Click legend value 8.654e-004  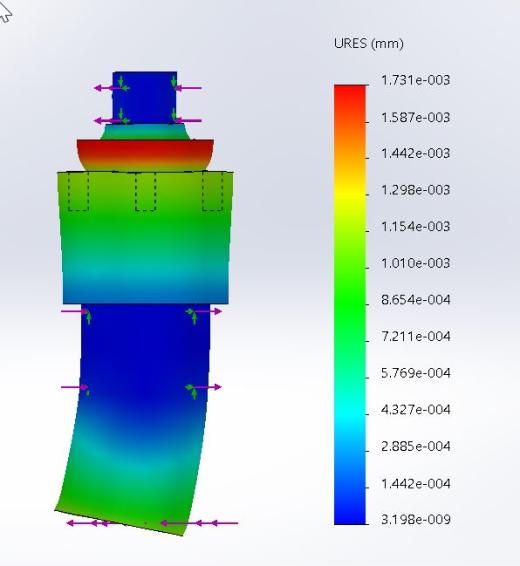416,300
